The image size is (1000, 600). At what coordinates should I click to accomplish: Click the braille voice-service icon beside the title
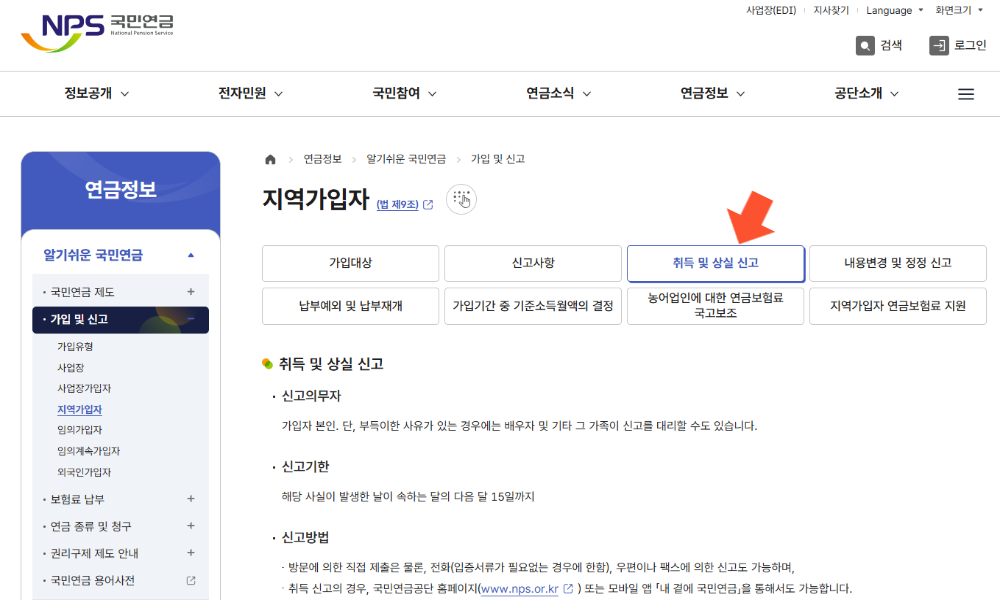point(461,199)
